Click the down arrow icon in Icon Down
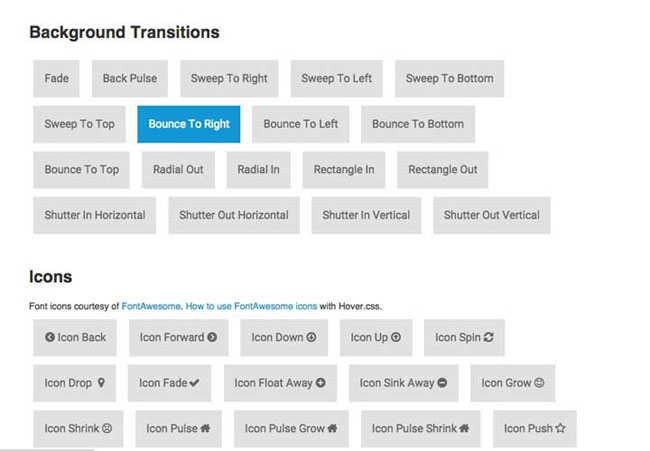This screenshot has height=451, width=650. click(311, 338)
